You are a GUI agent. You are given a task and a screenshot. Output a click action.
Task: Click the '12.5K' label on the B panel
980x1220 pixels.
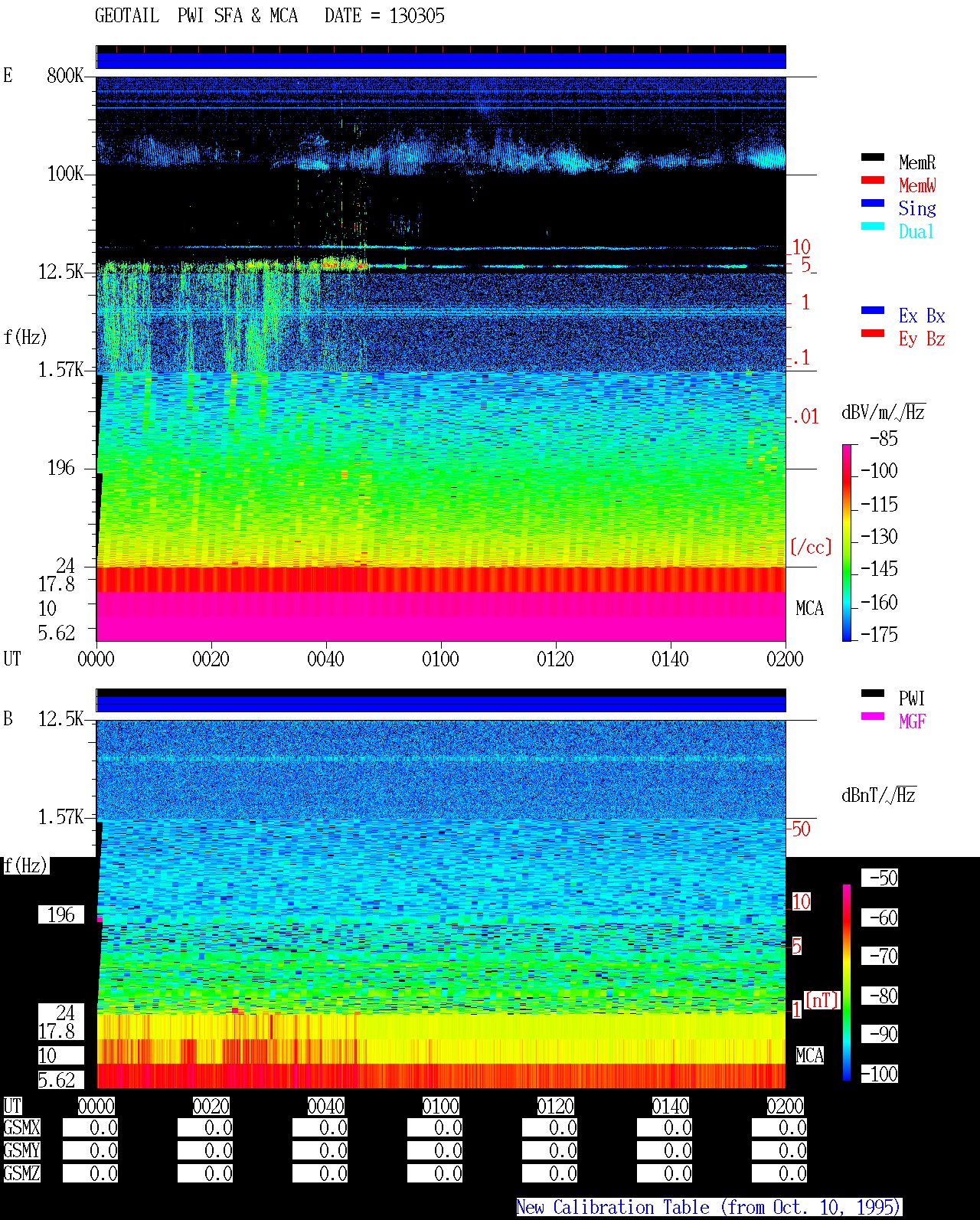point(61,718)
